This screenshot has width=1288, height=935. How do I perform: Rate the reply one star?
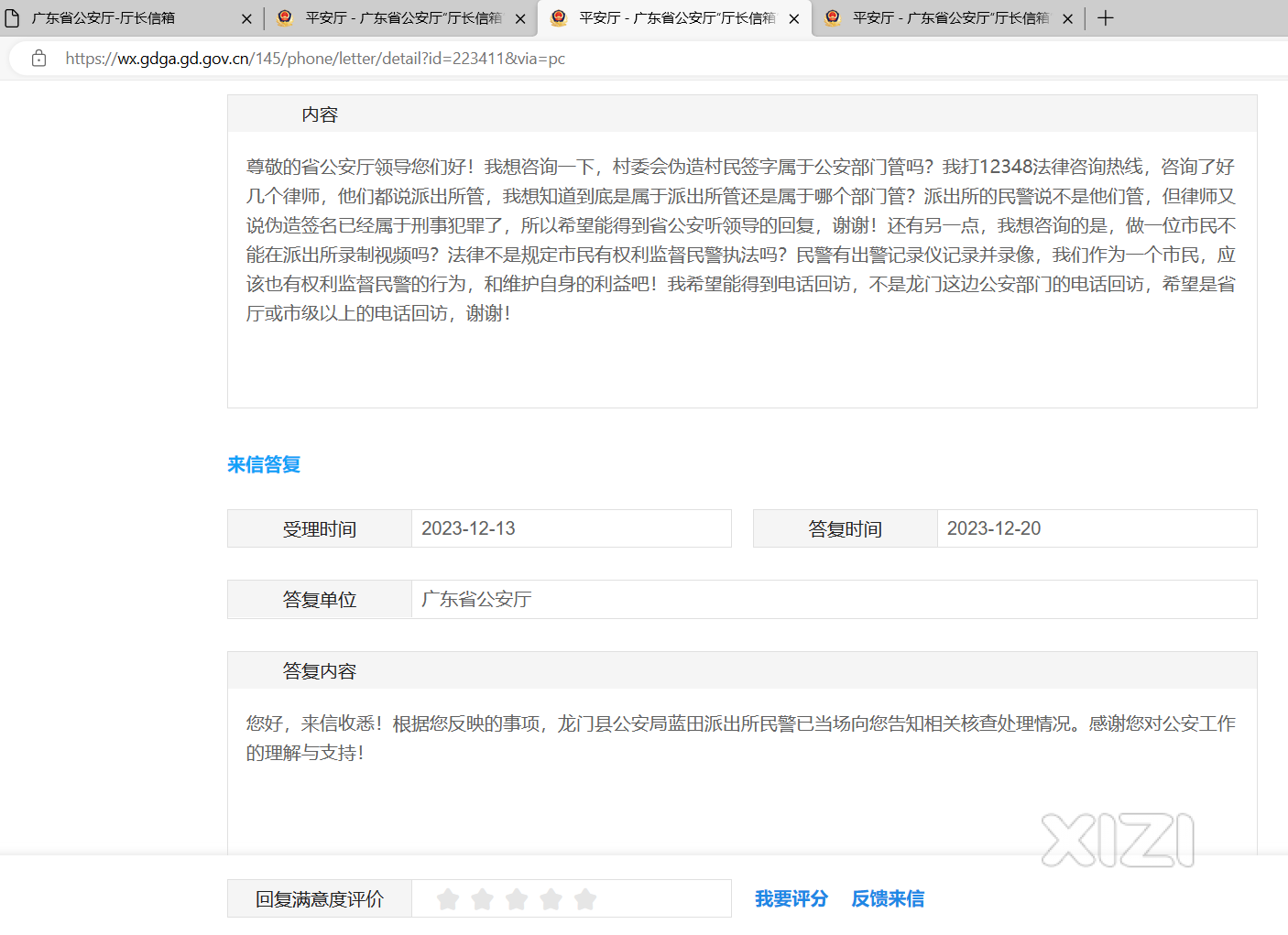coord(448,899)
